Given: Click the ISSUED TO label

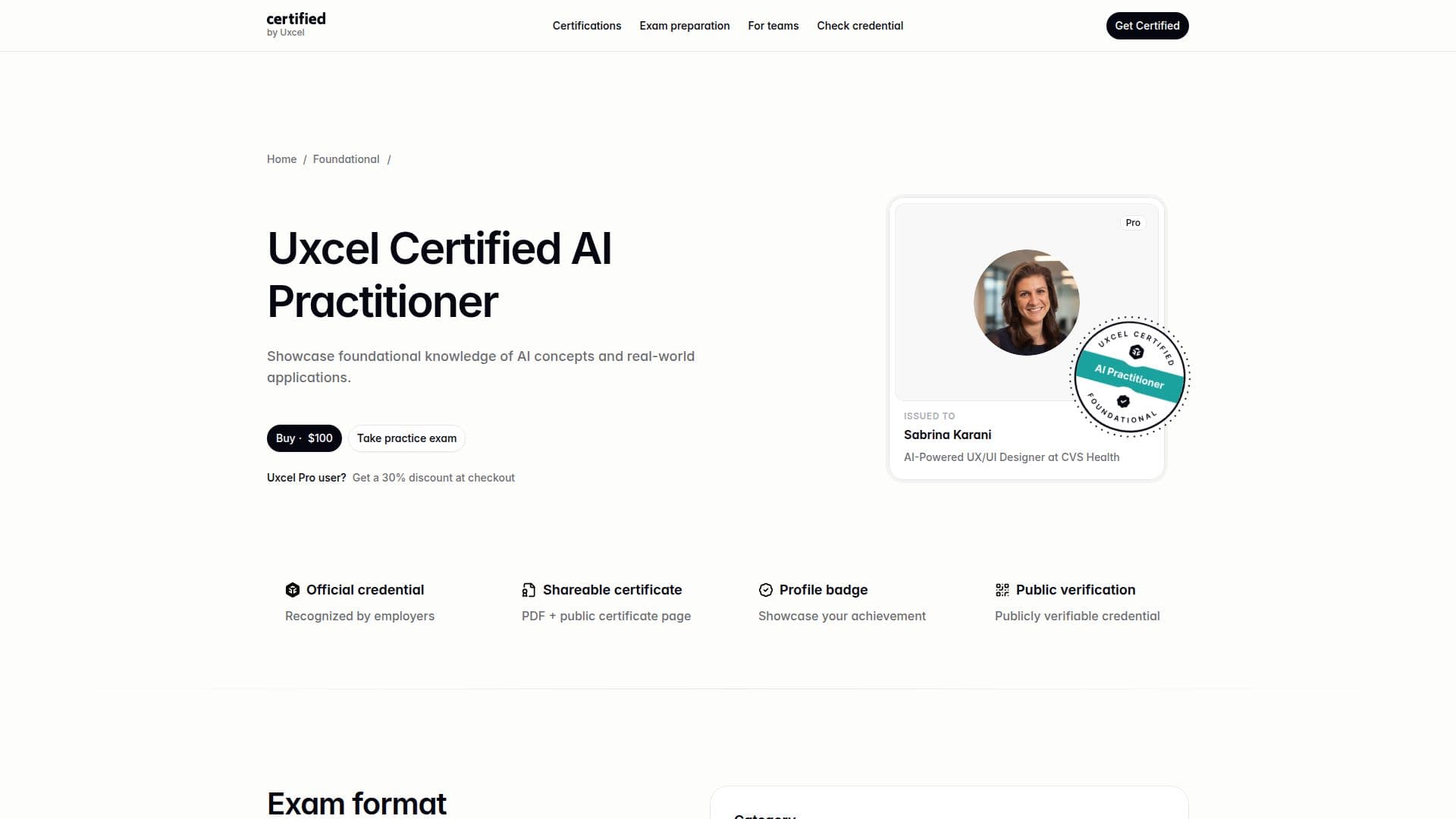Looking at the screenshot, I should [929, 416].
